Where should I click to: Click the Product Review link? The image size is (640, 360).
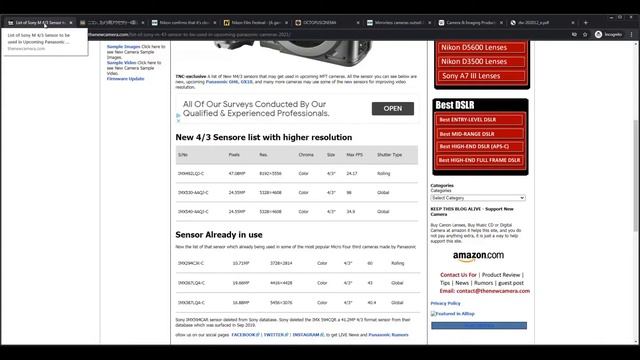coord(501,275)
